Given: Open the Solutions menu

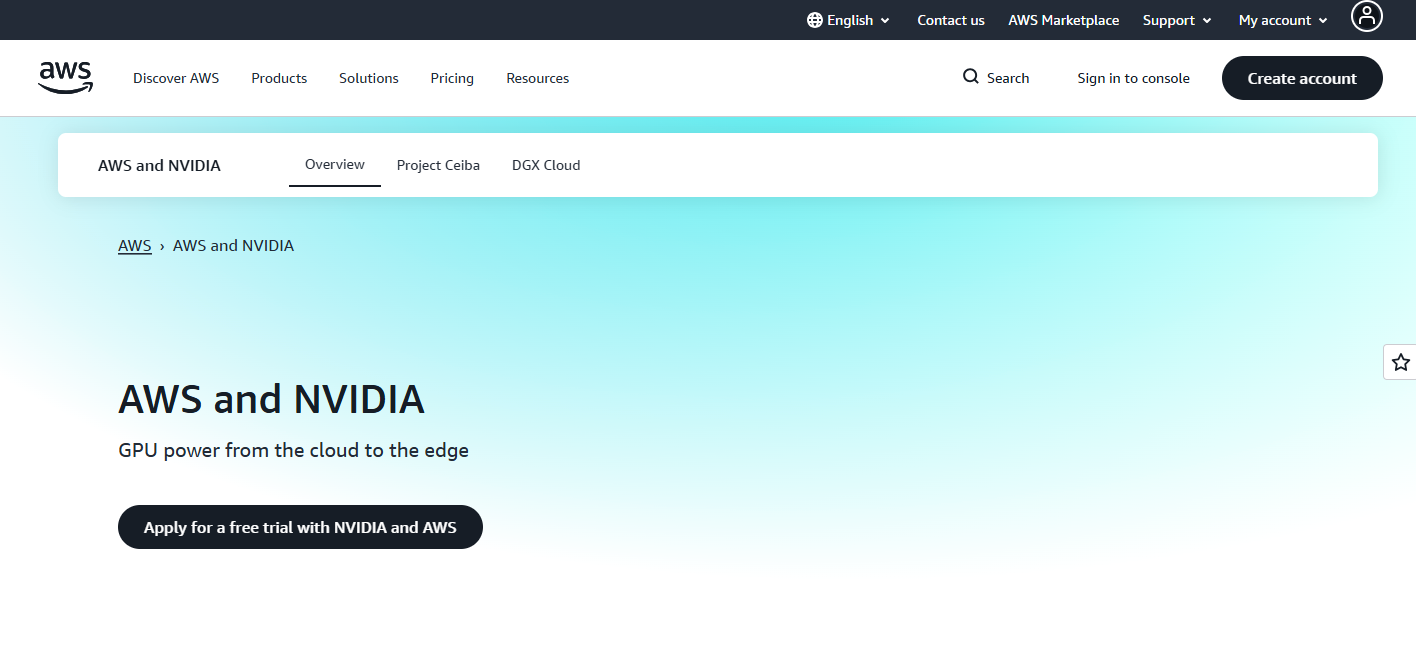Looking at the screenshot, I should [x=368, y=78].
